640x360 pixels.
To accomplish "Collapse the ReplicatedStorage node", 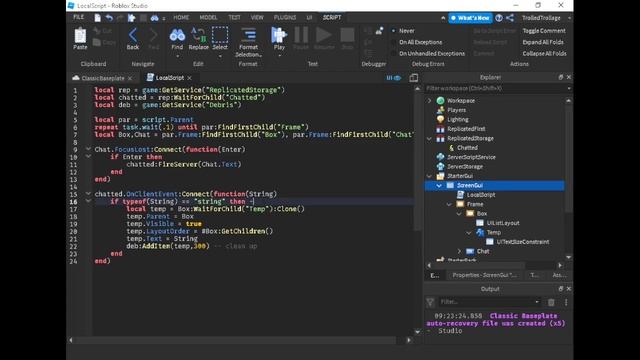I will click(x=429, y=138).
